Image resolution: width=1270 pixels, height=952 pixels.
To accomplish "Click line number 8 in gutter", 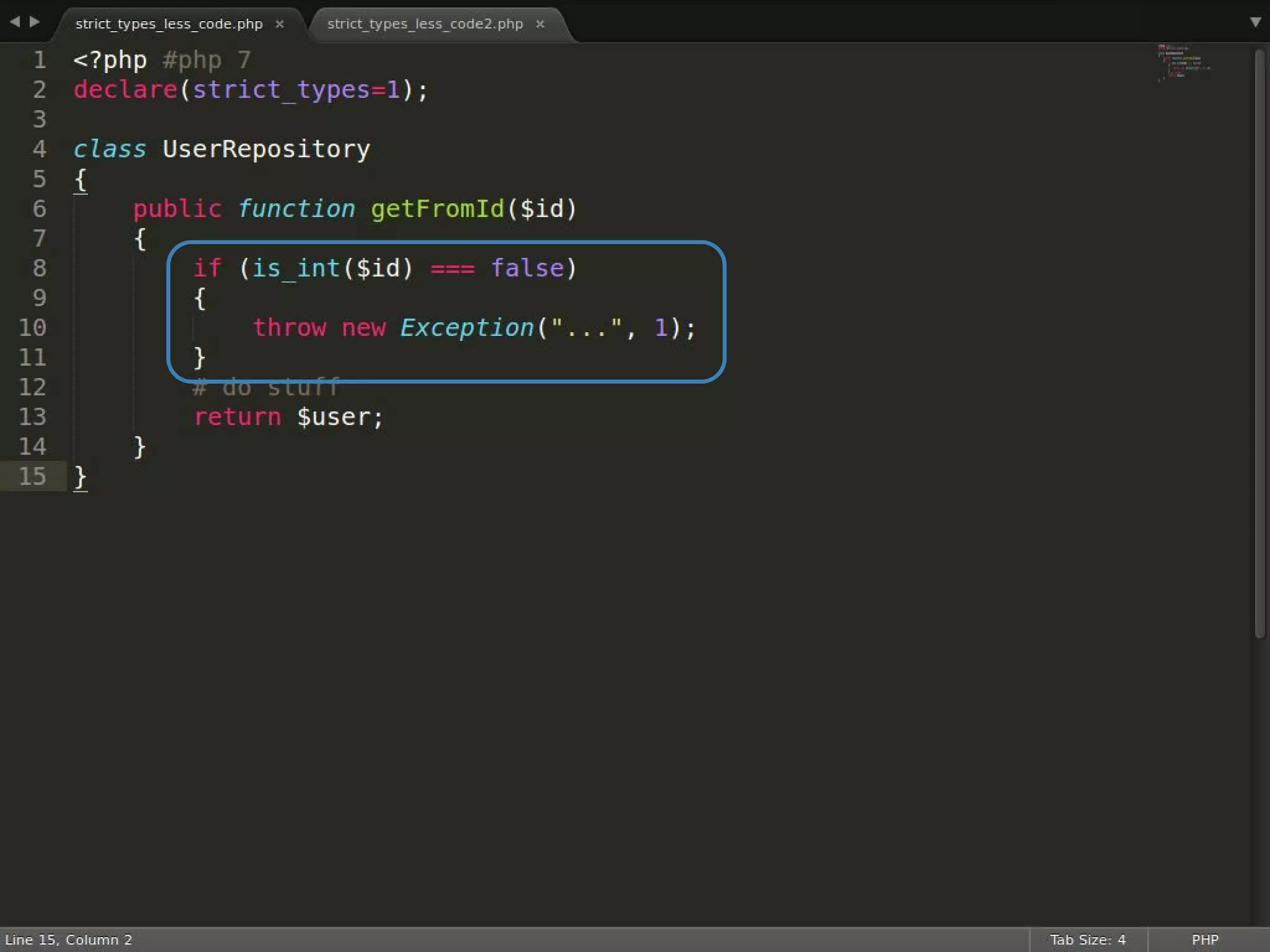I will point(39,268).
